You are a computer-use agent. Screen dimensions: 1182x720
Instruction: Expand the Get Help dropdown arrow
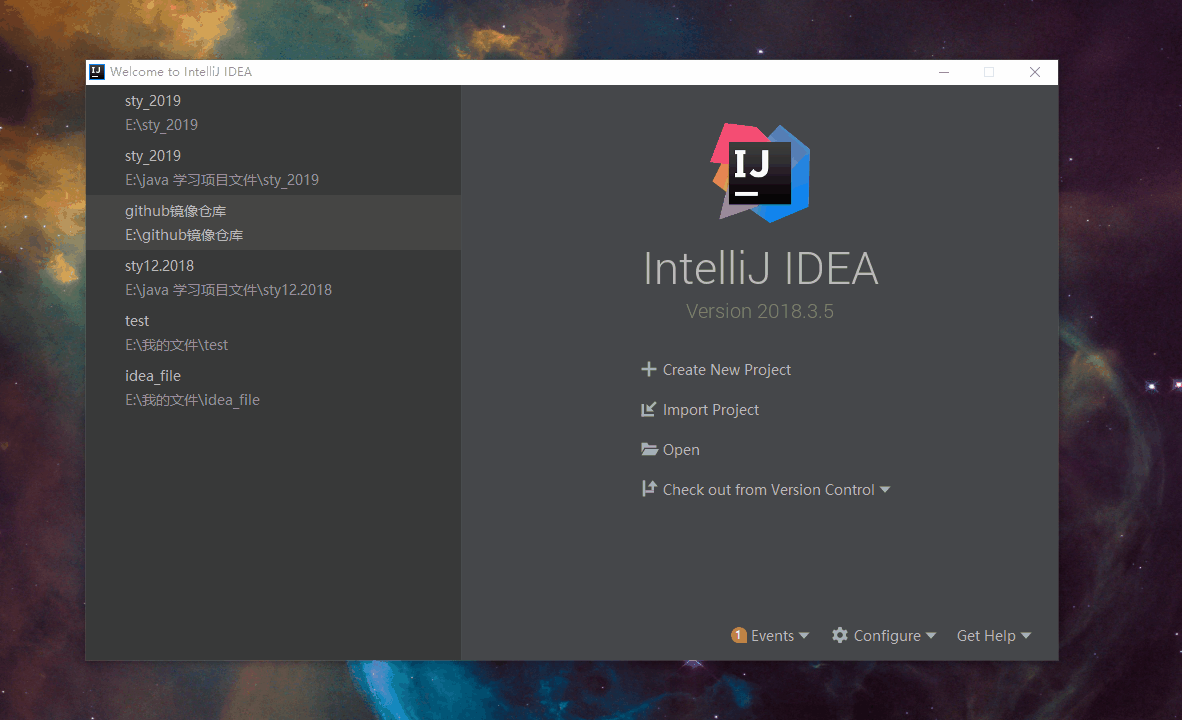(x=1026, y=636)
